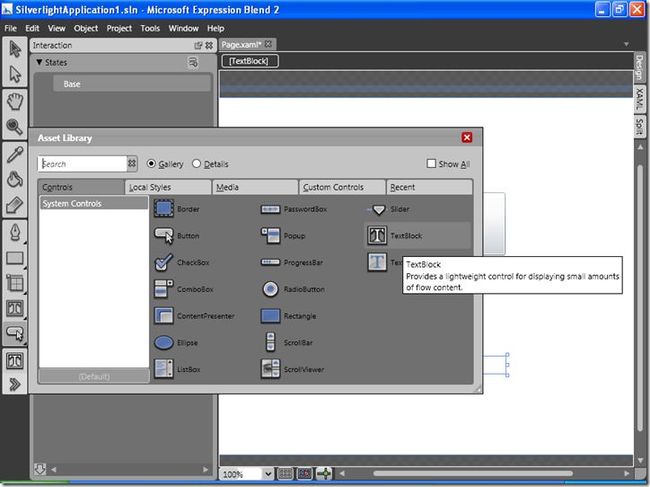Select the Base state
The height and width of the screenshot is (487, 650).
[132, 84]
